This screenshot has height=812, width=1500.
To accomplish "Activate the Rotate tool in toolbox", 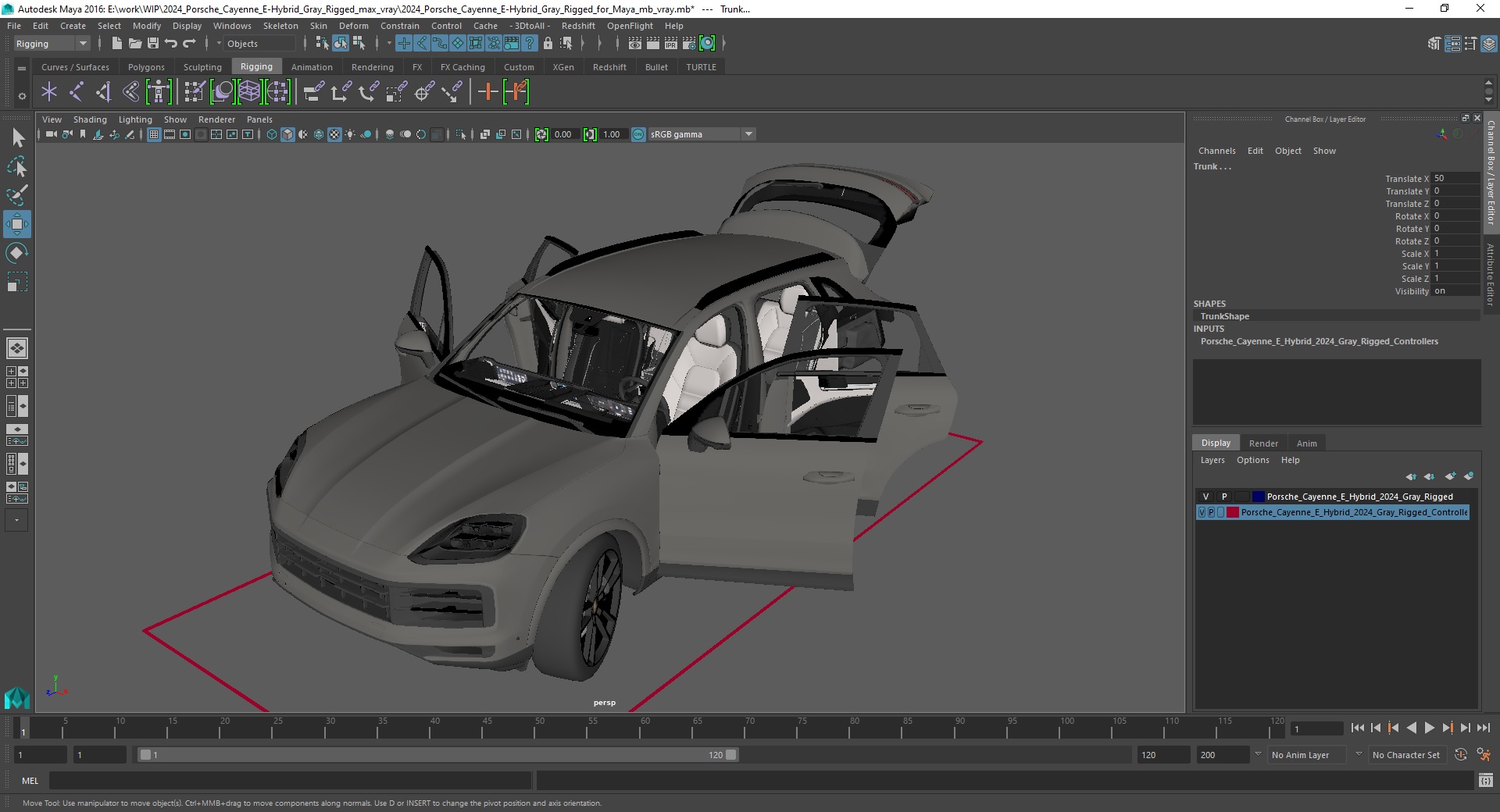I will pyautogui.click(x=16, y=253).
